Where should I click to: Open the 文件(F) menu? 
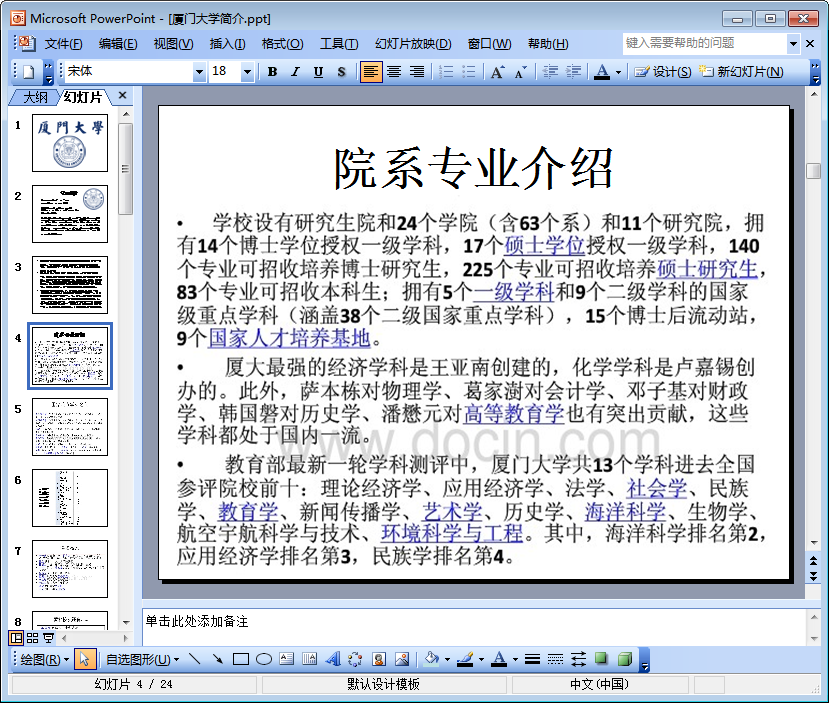(x=63, y=44)
